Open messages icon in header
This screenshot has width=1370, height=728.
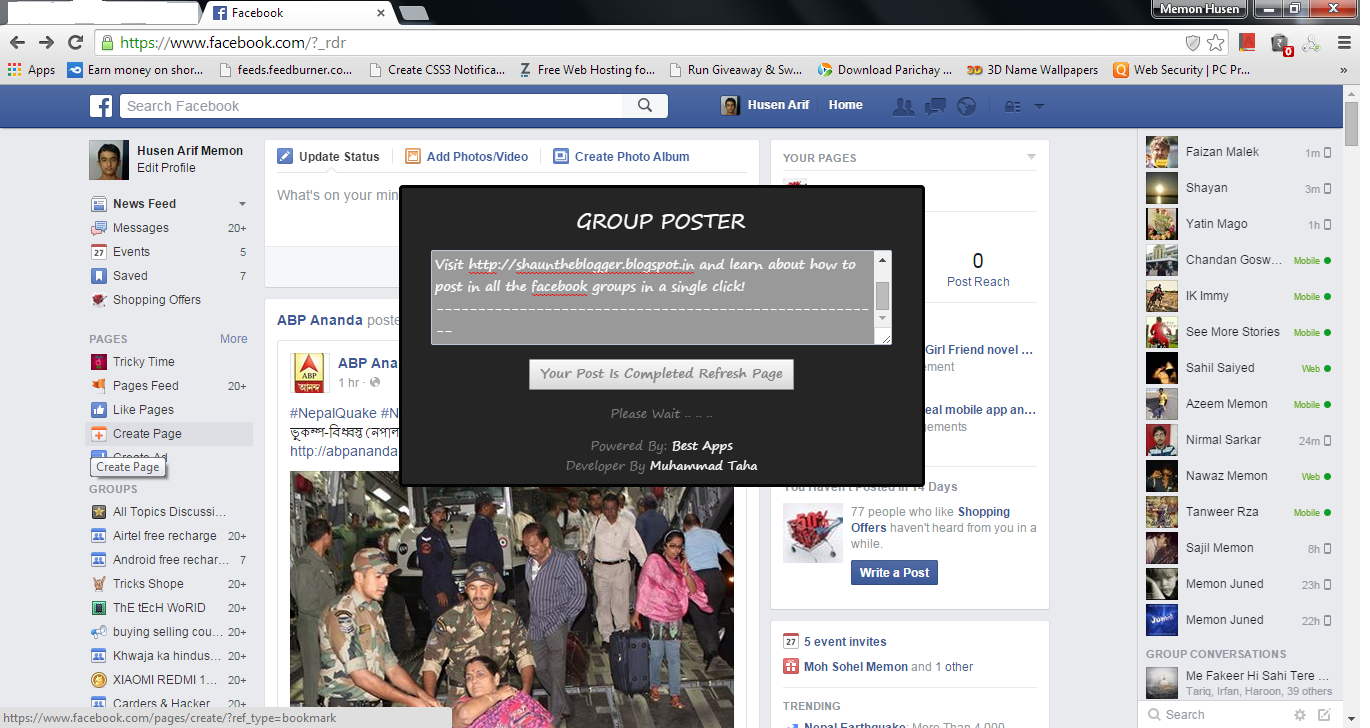[x=935, y=106]
